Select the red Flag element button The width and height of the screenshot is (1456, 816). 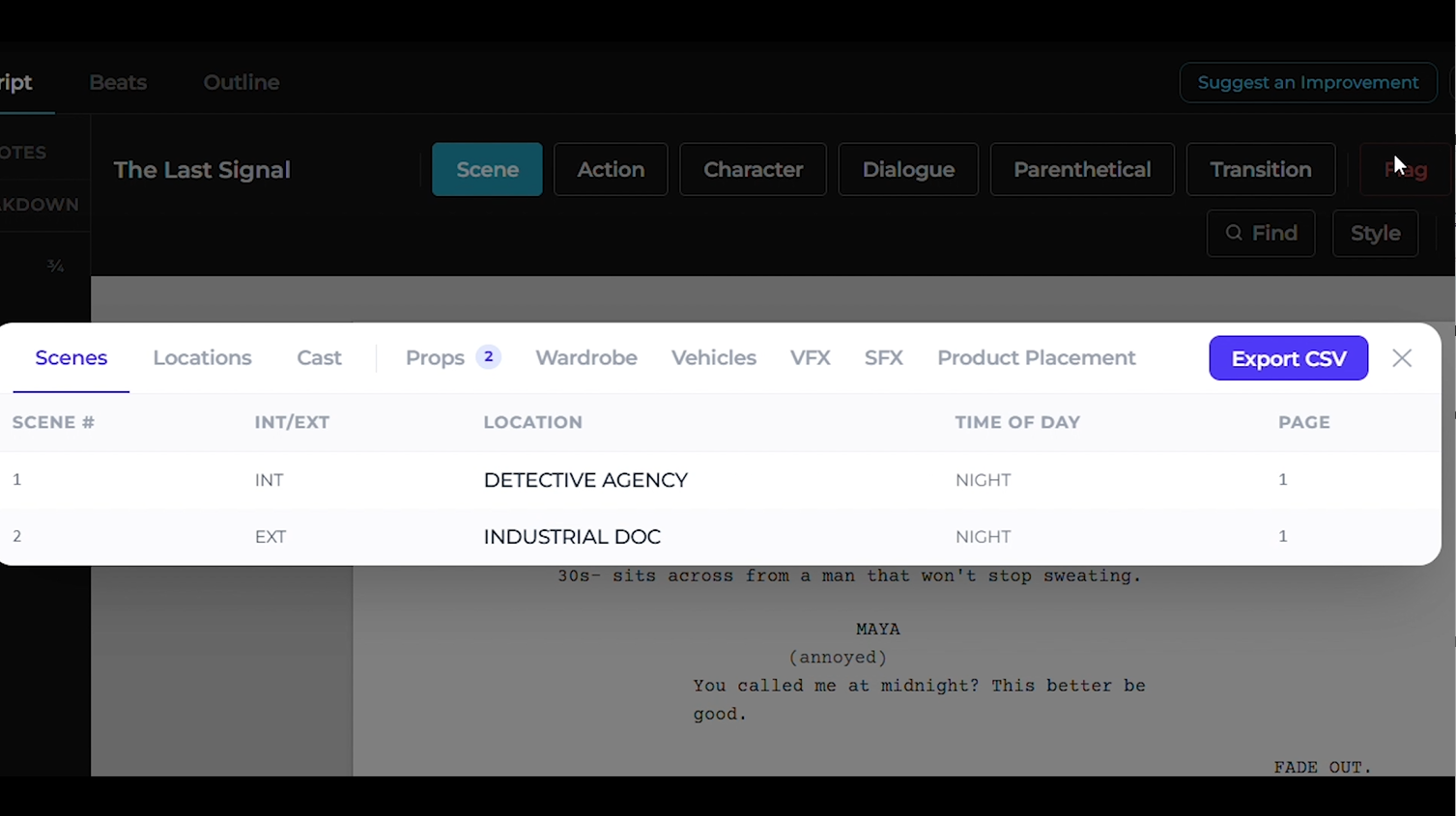[1407, 169]
